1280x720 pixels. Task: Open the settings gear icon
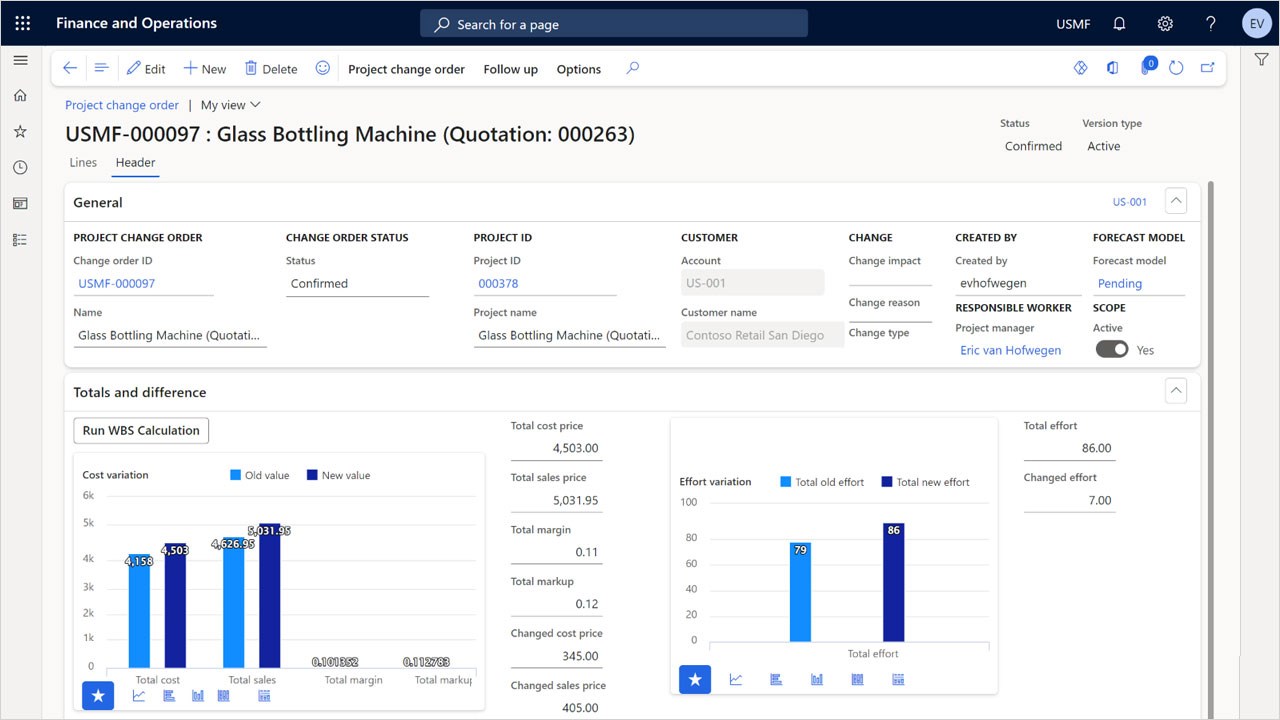point(1165,23)
